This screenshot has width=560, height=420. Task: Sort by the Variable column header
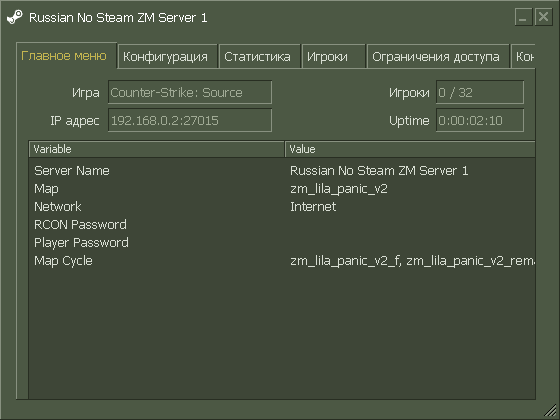156,149
